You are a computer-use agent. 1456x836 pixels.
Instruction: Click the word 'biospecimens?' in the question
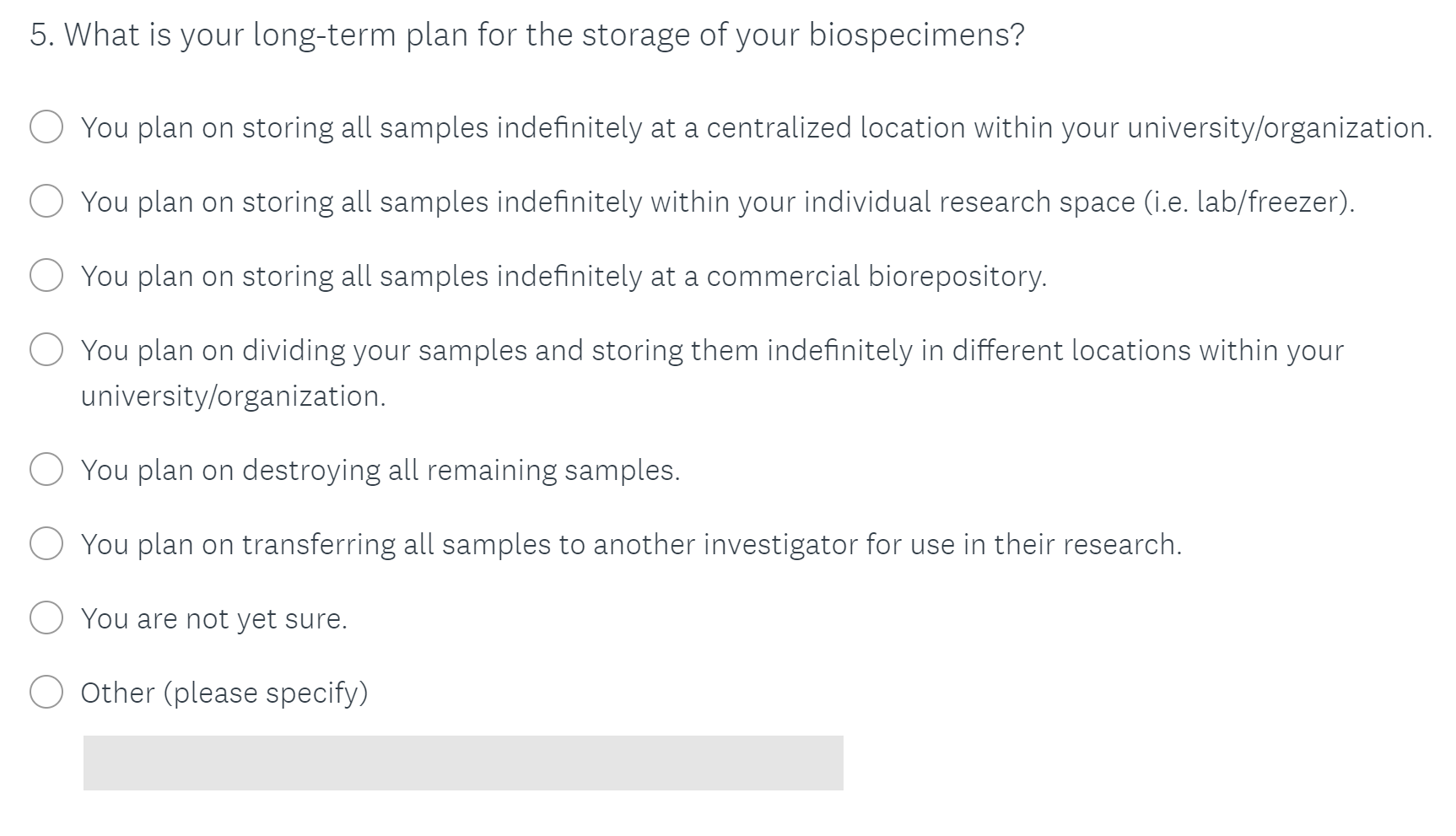tap(916, 35)
